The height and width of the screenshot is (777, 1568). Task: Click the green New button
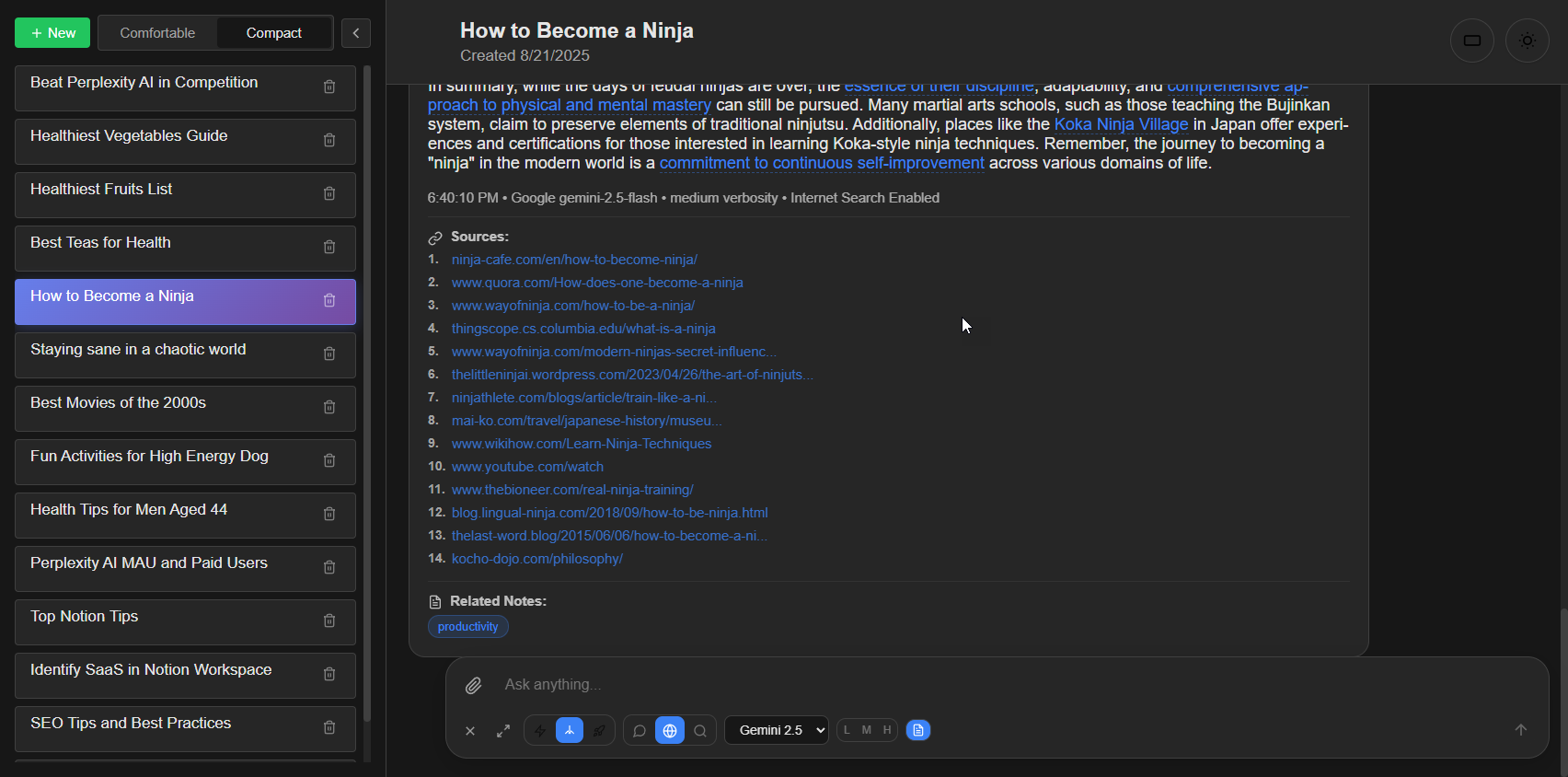click(x=52, y=33)
